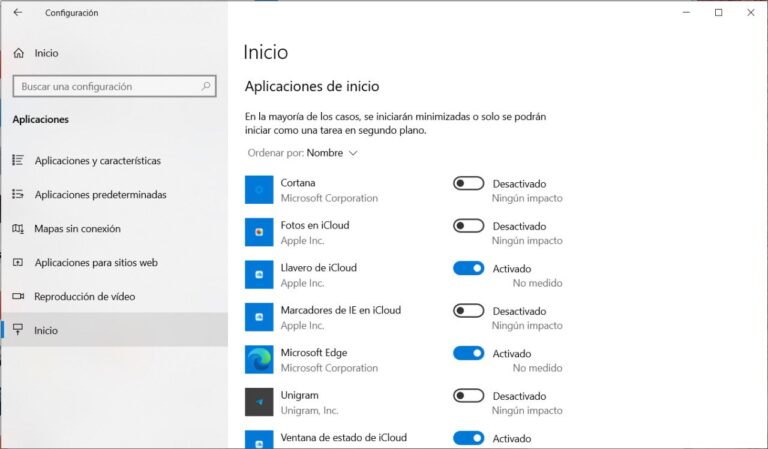
Task: Click the Llavero de iCloud name
Action: coord(318,268)
